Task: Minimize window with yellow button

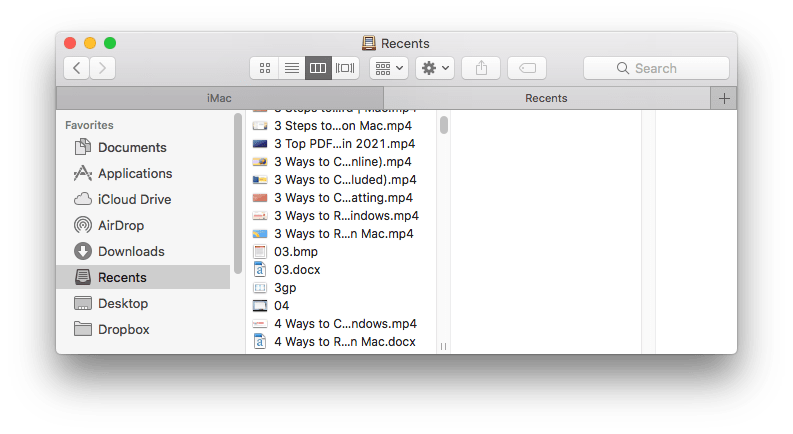Action: 90,43
